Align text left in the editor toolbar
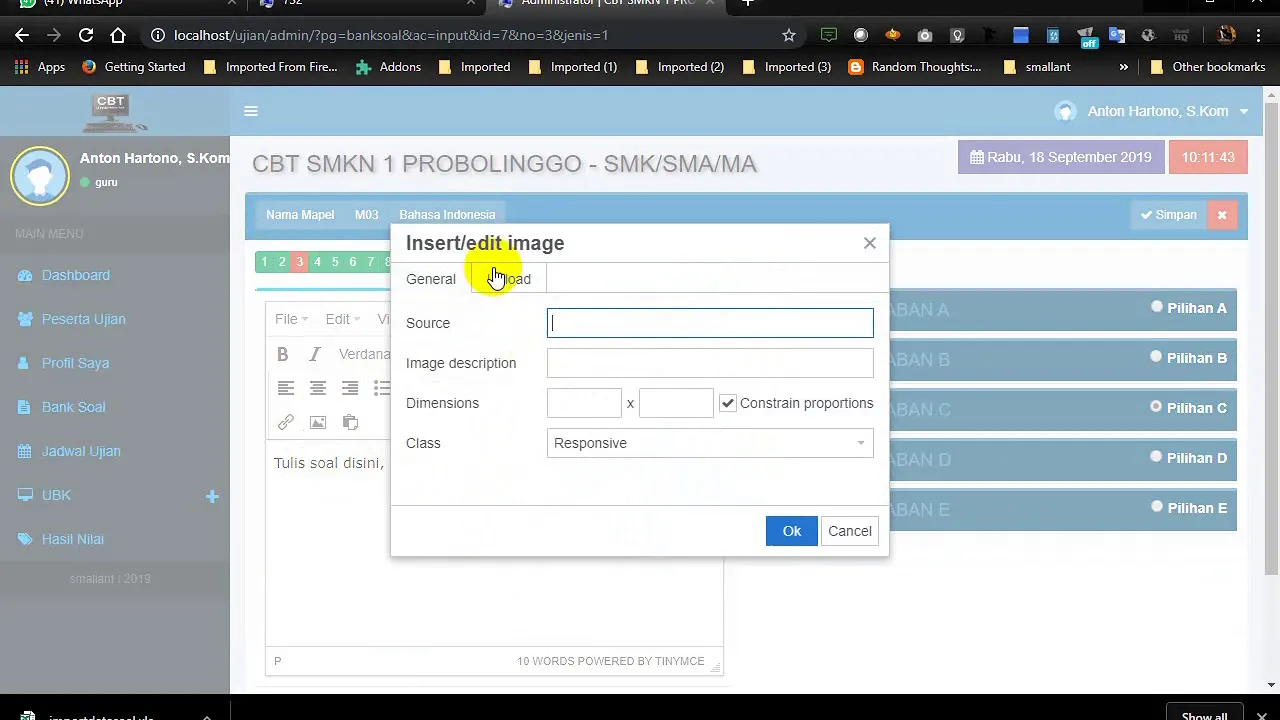This screenshot has width=1280, height=720. 286,388
